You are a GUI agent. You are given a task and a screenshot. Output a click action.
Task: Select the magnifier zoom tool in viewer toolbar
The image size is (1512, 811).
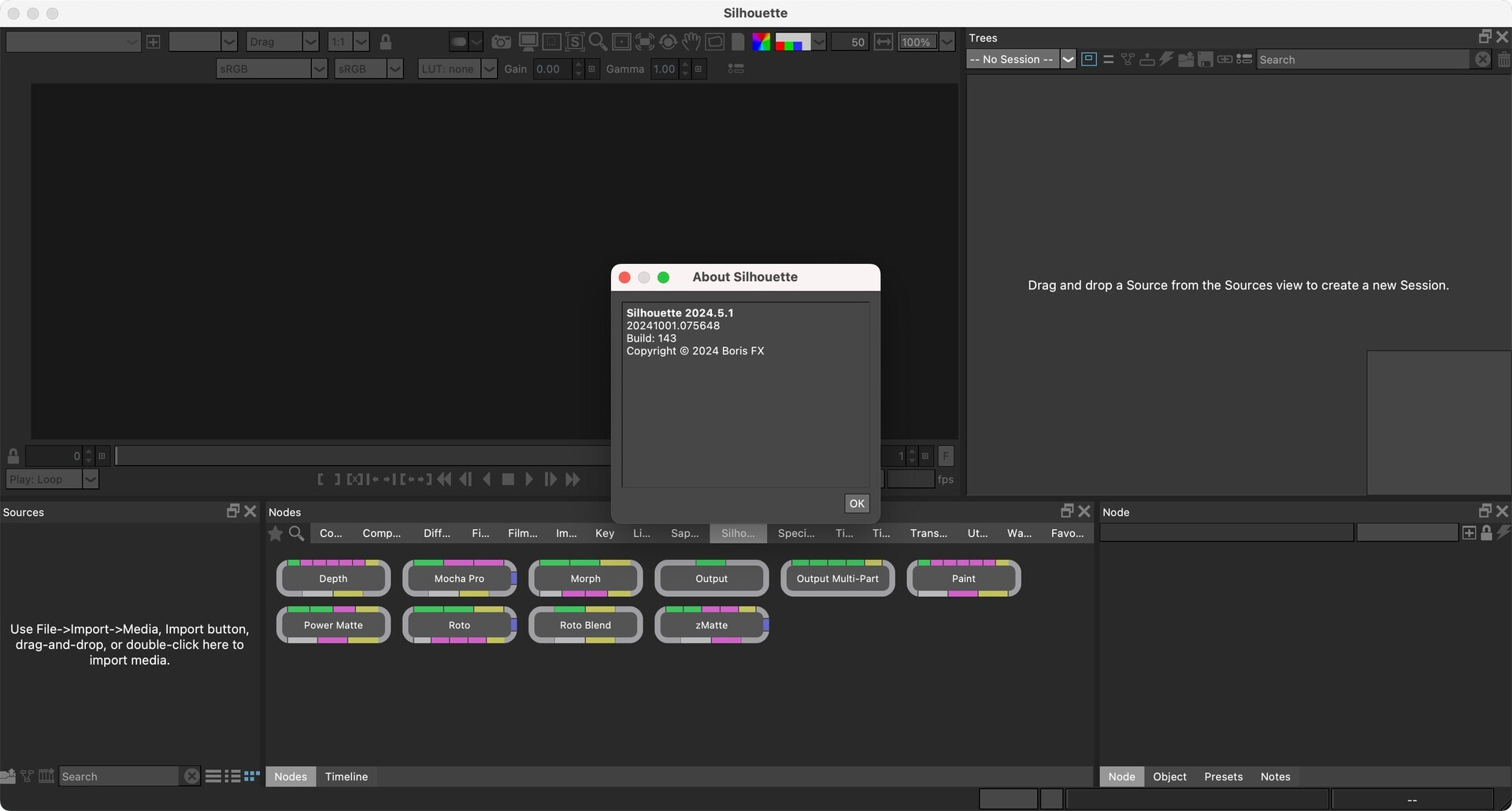[x=598, y=42]
